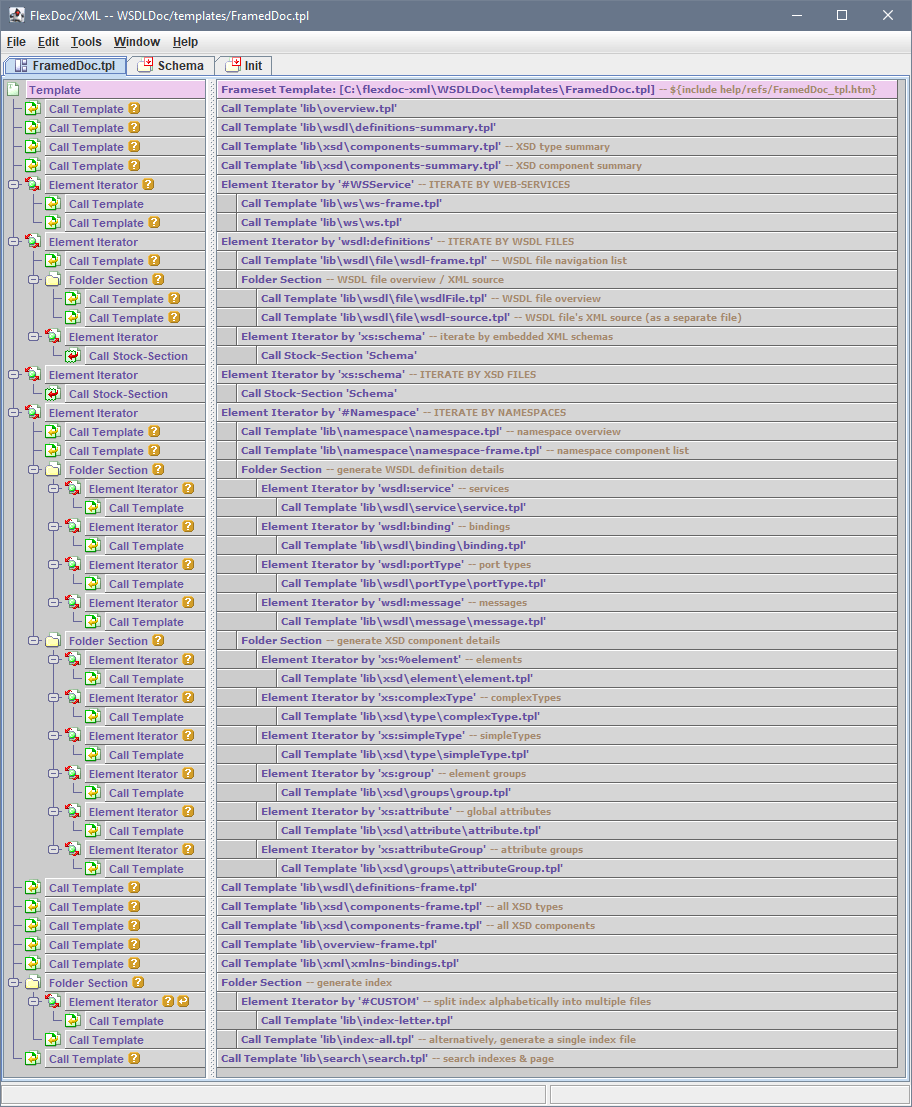Click the return-arrow badge on the '#CUSTOM' Element Iterator

click(184, 1002)
